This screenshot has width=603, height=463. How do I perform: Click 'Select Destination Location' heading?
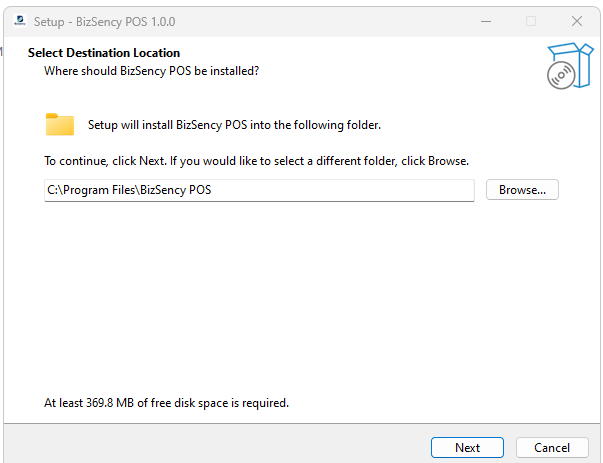(x=104, y=53)
